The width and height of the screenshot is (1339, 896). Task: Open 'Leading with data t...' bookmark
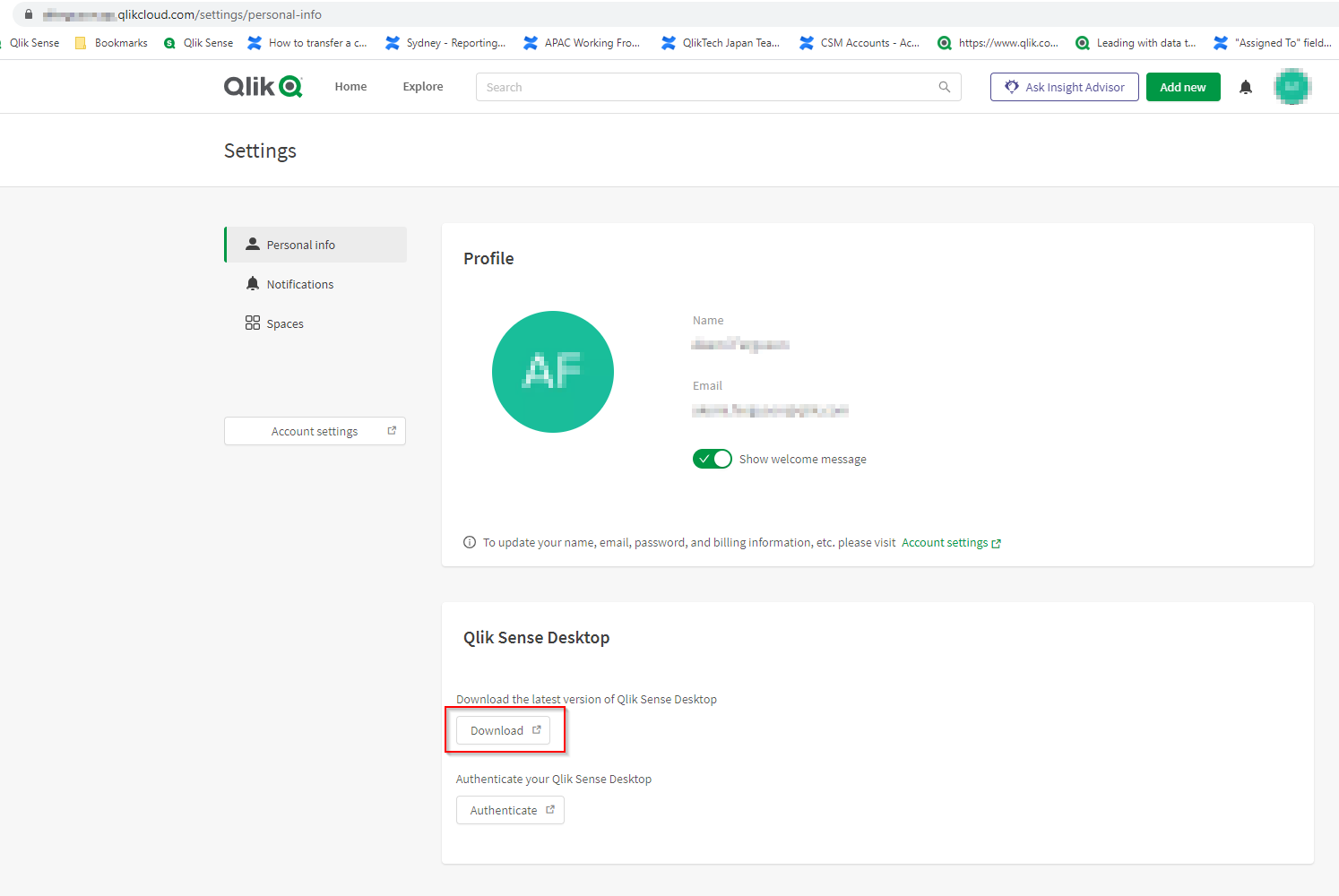(1136, 43)
